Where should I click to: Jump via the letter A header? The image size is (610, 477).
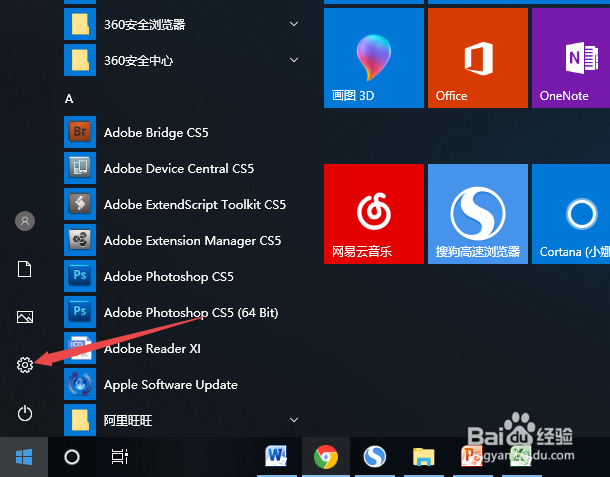pos(69,99)
